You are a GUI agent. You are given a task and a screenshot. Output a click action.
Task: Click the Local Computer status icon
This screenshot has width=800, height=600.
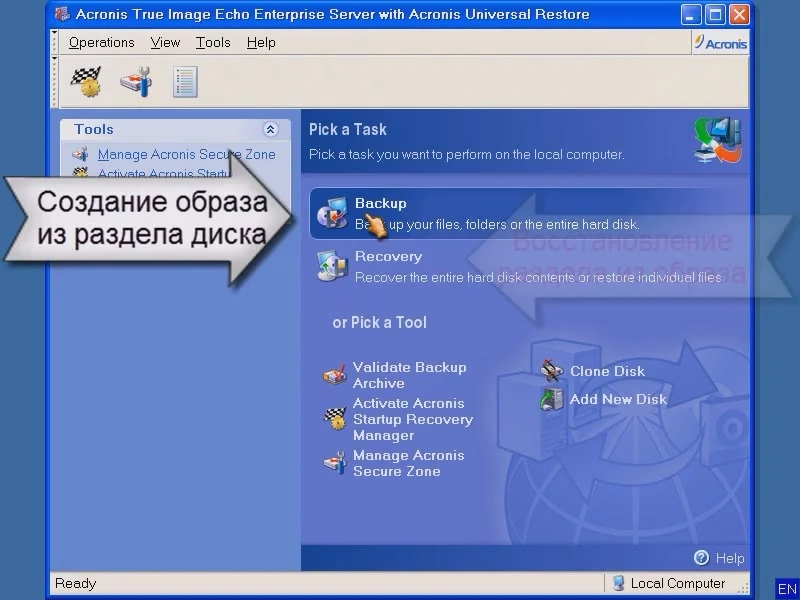tap(618, 583)
